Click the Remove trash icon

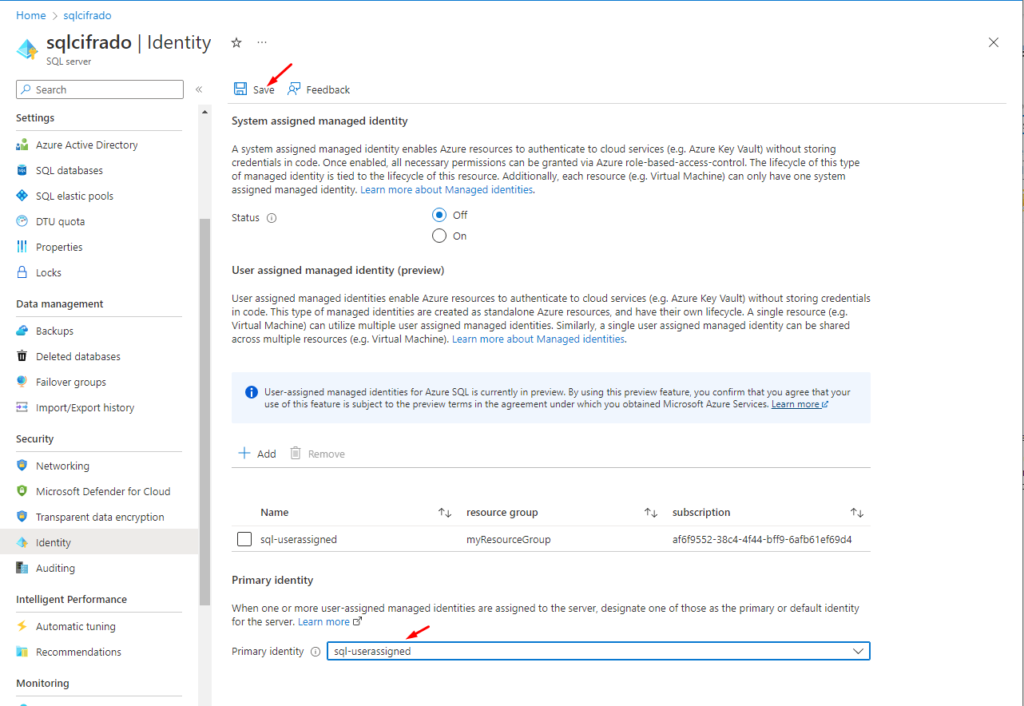tap(295, 453)
